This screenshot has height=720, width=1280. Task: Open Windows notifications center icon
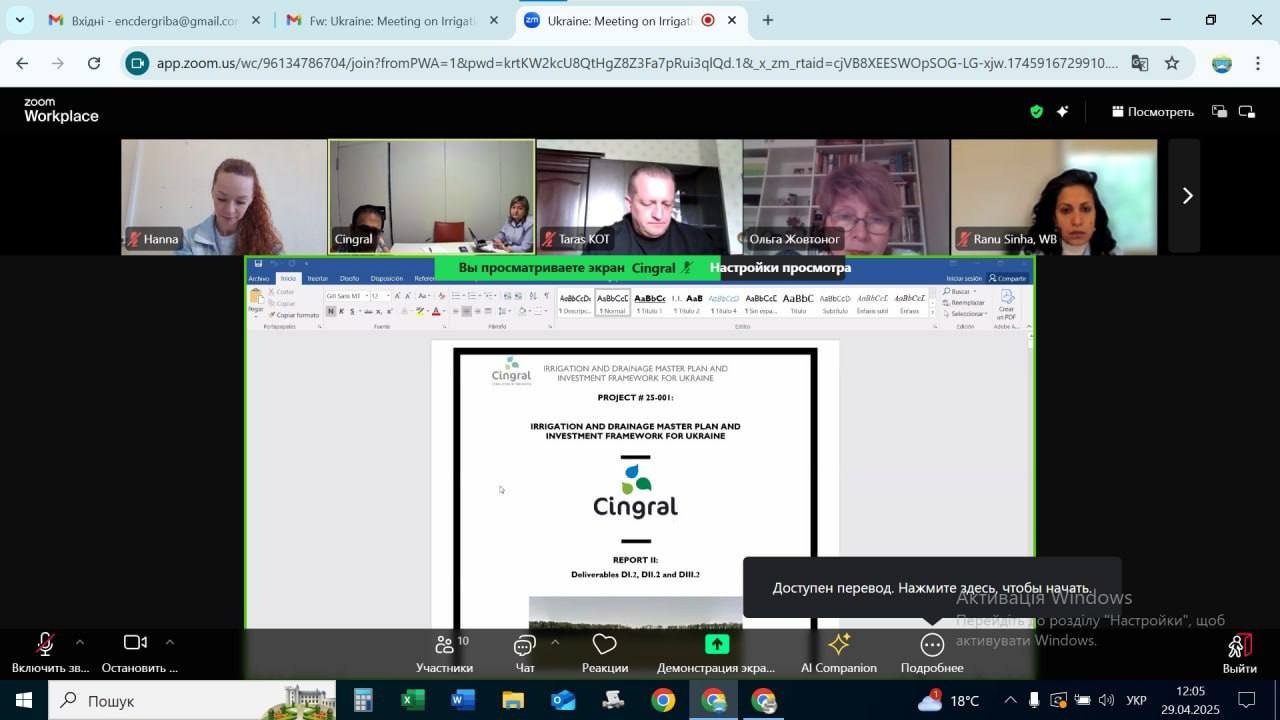(1247, 700)
